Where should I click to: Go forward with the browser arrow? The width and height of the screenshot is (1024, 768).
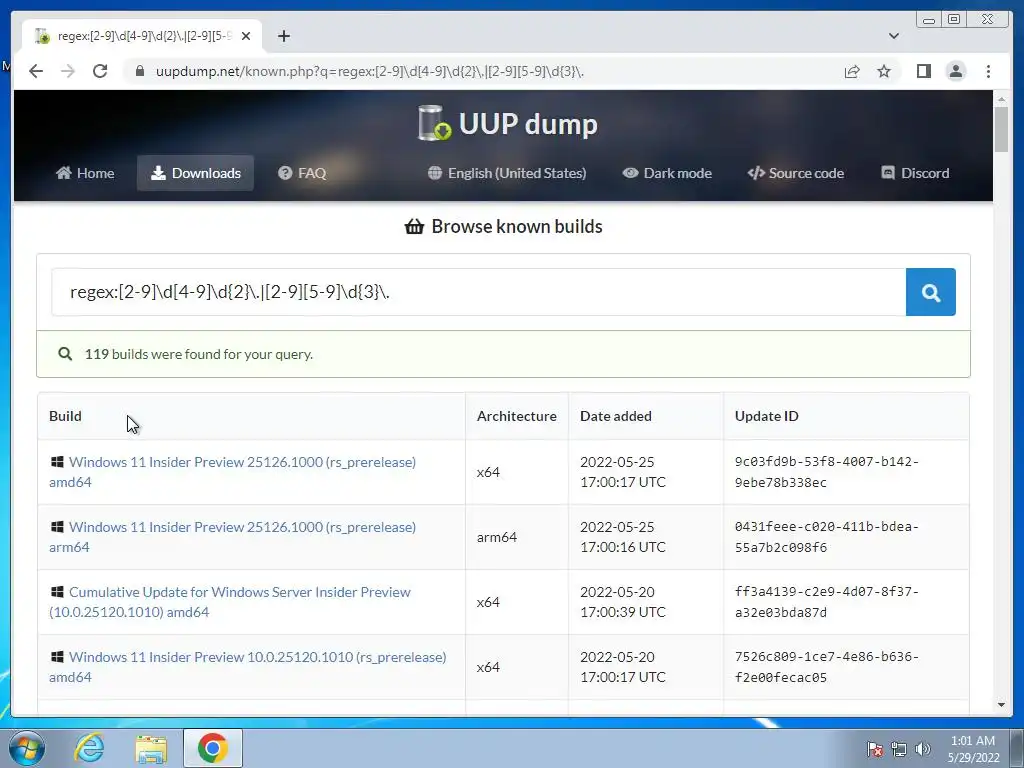(x=67, y=71)
